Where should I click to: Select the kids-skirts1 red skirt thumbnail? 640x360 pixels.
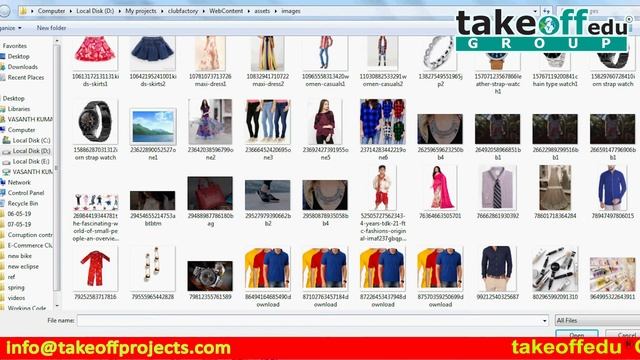tap(96, 53)
